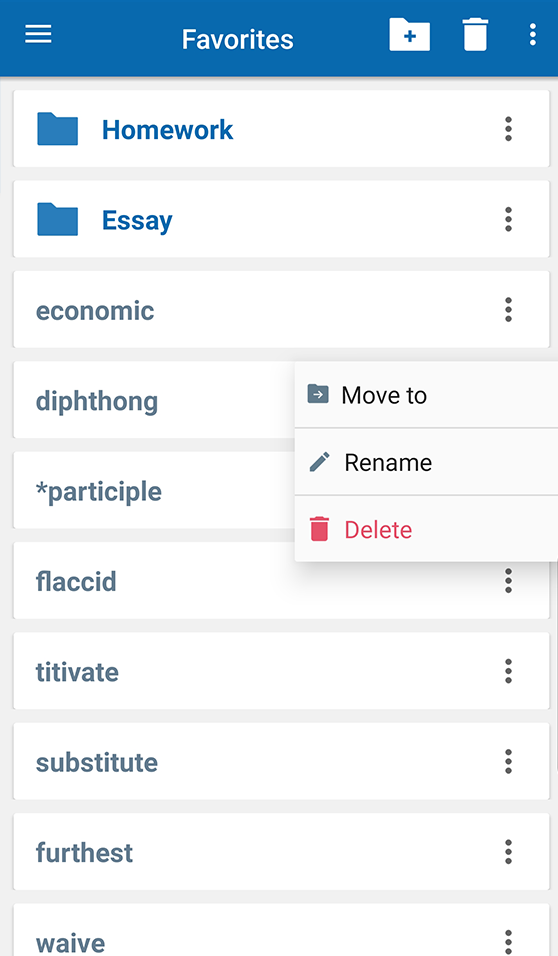Click the red trash icon beside Delete
Screen dimensions: 558x956
coord(319,529)
